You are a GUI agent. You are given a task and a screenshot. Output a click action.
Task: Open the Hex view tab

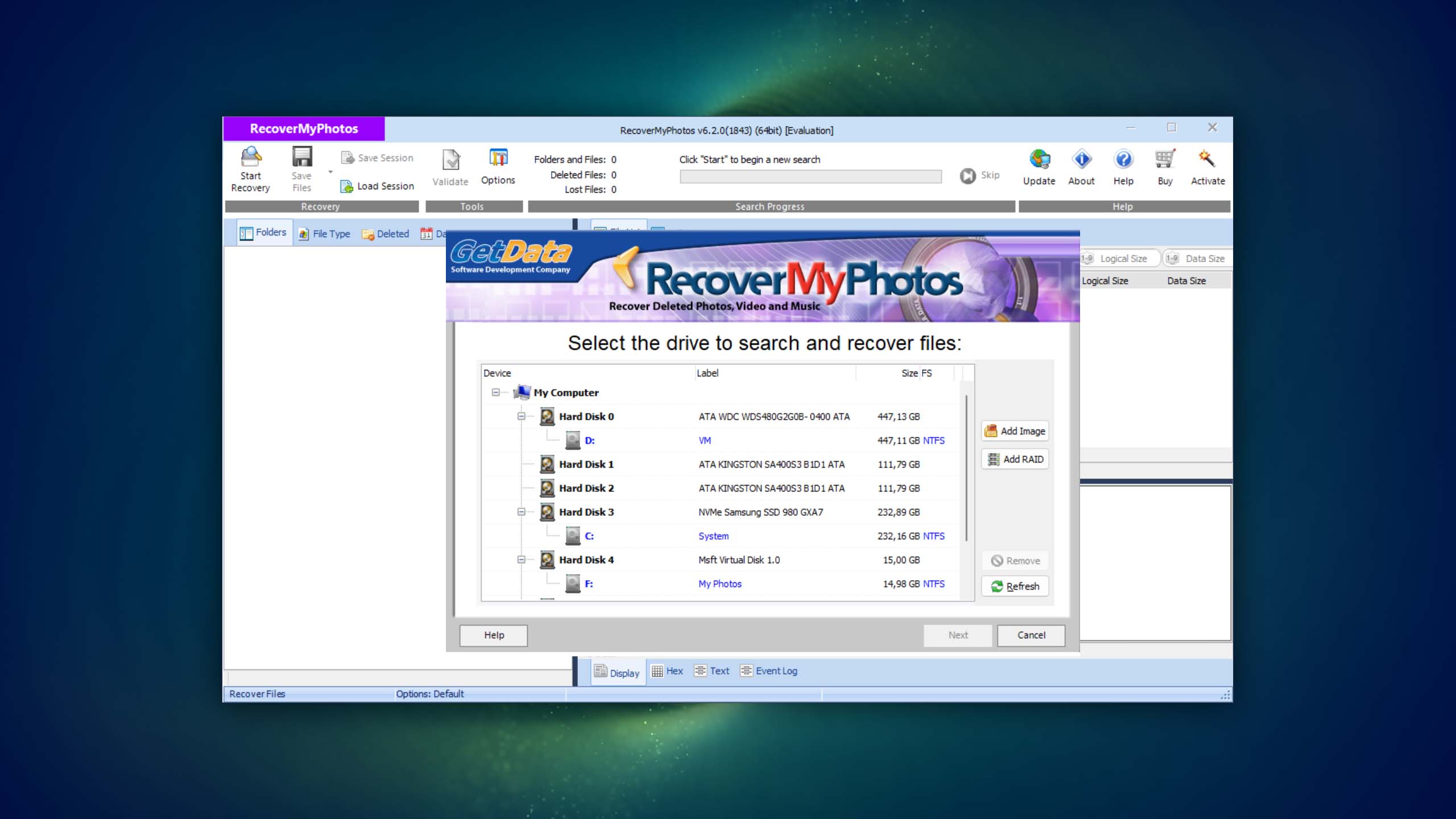pyautogui.click(x=667, y=671)
